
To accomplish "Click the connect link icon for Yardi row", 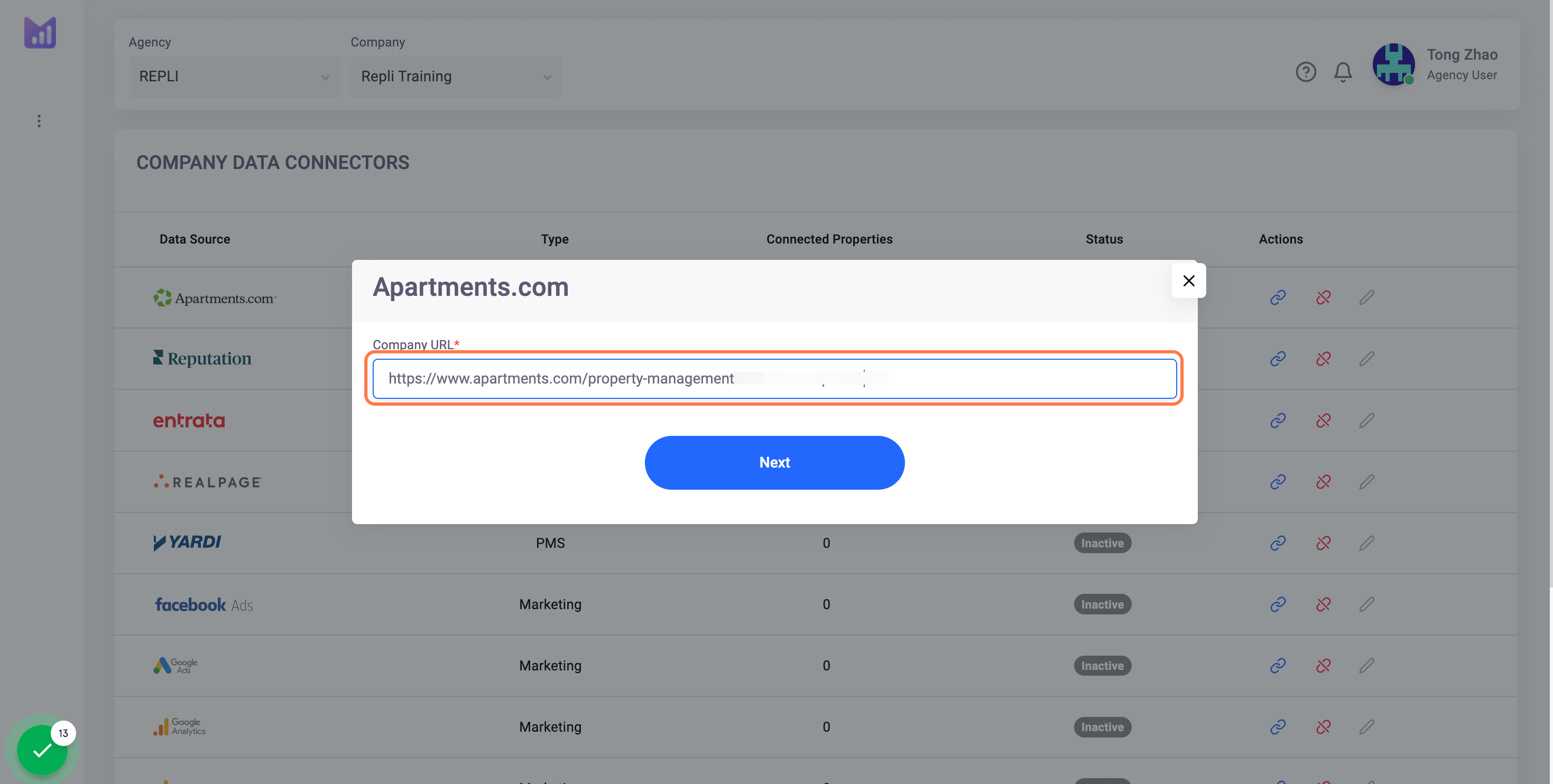I will (x=1278, y=544).
